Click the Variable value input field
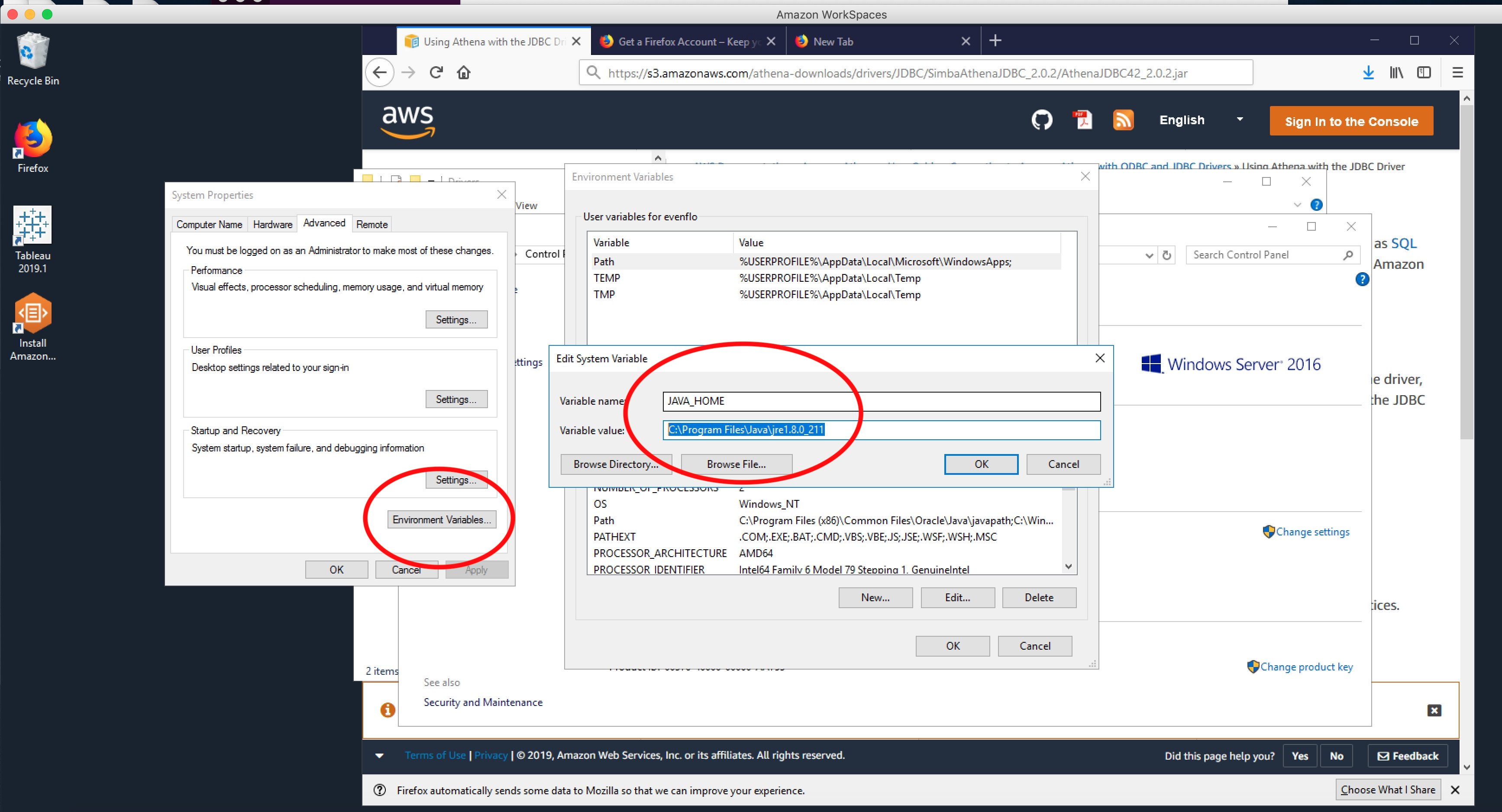This screenshot has height=812, width=1502. [x=880, y=430]
